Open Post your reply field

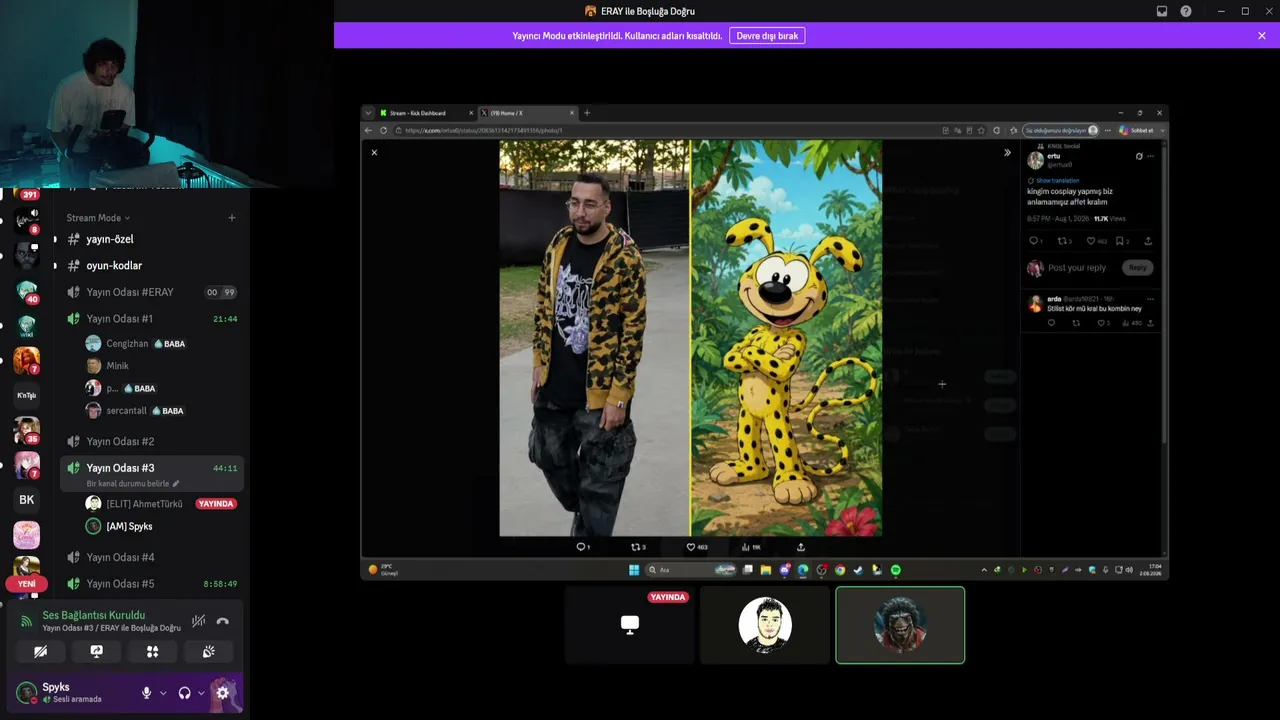(x=1077, y=268)
